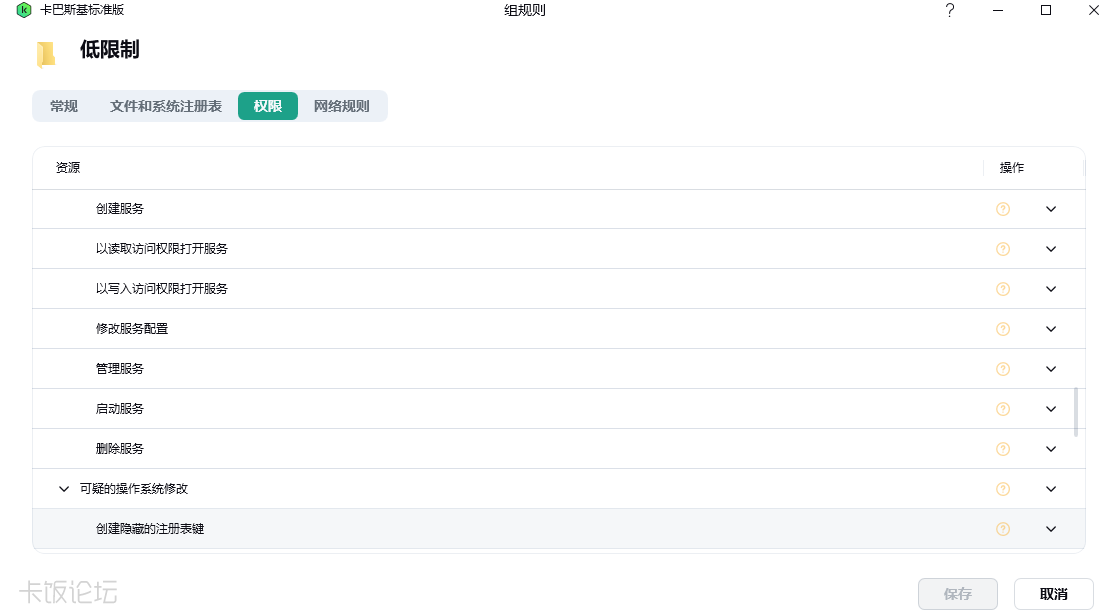
Task: Click the question-mark action icon for 创建服务
Action: [x=1003, y=209]
